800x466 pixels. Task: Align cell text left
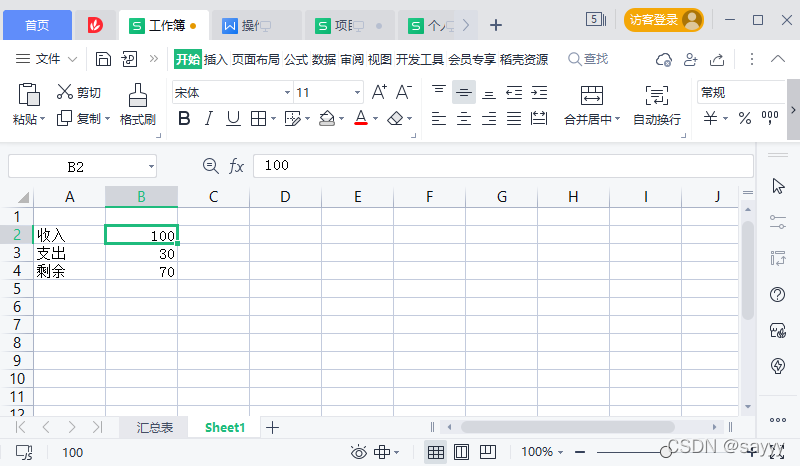click(x=438, y=119)
